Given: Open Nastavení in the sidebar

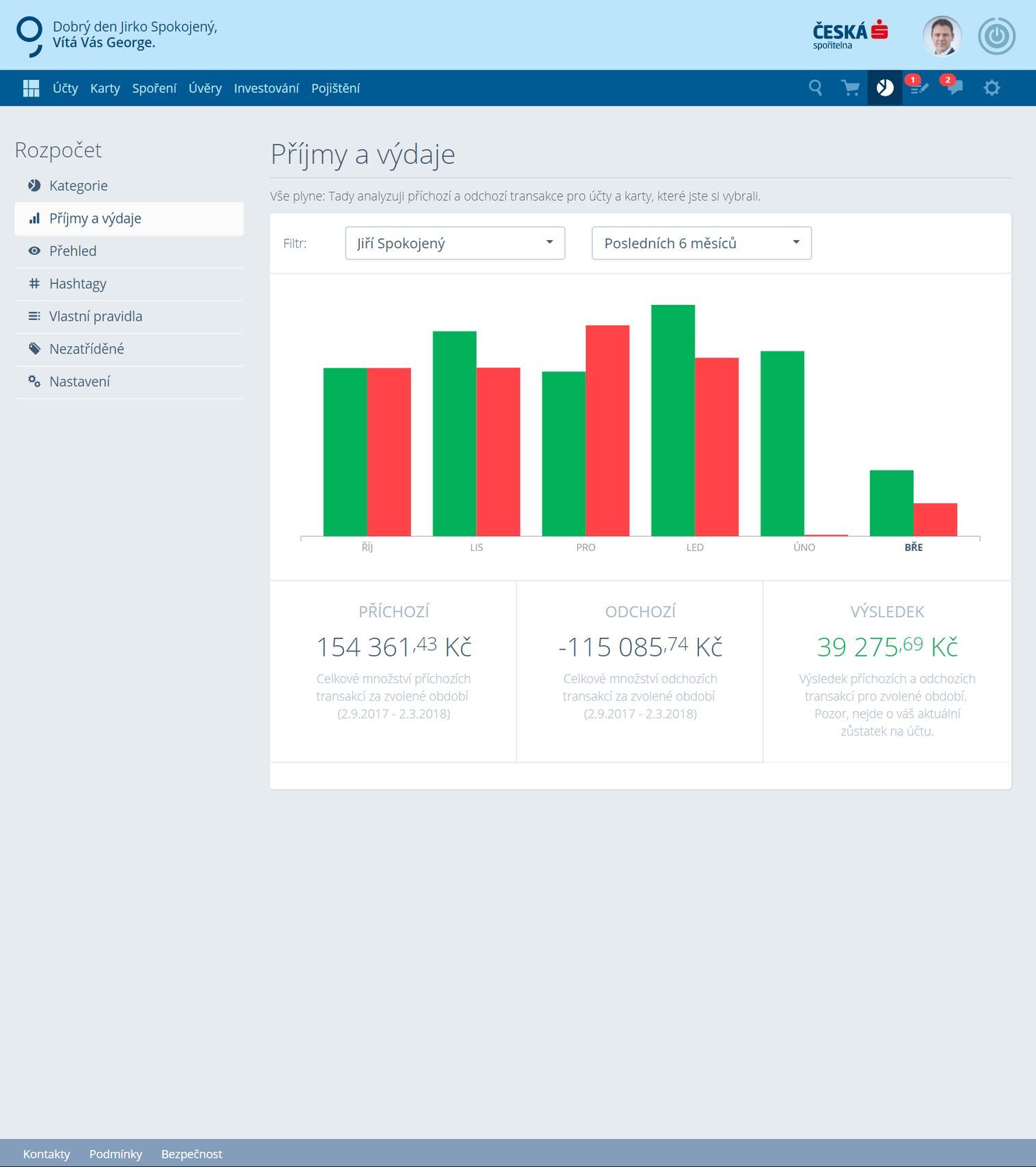Looking at the screenshot, I should [129, 382].
